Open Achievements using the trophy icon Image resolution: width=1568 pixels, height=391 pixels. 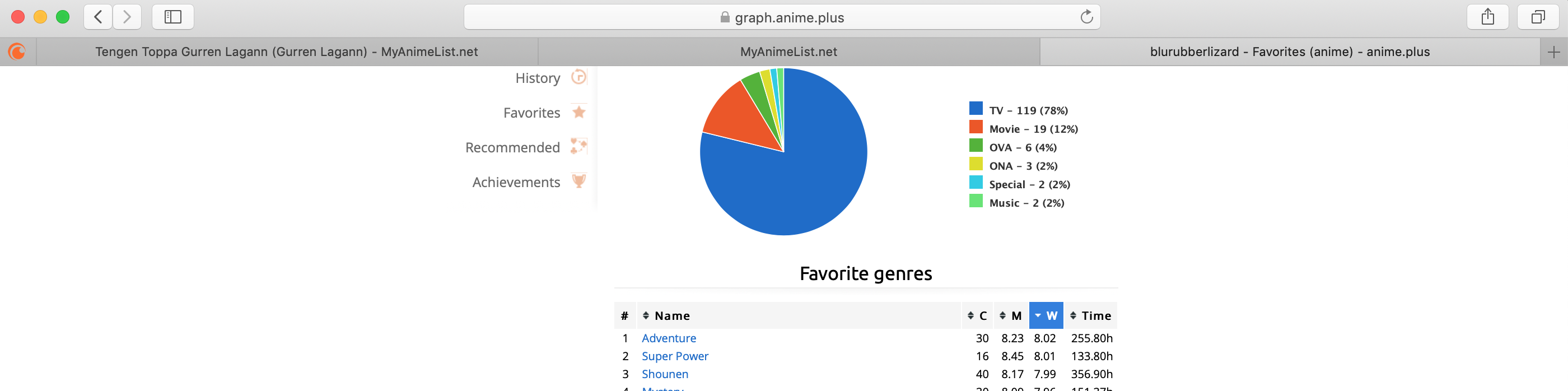[579, 181]
